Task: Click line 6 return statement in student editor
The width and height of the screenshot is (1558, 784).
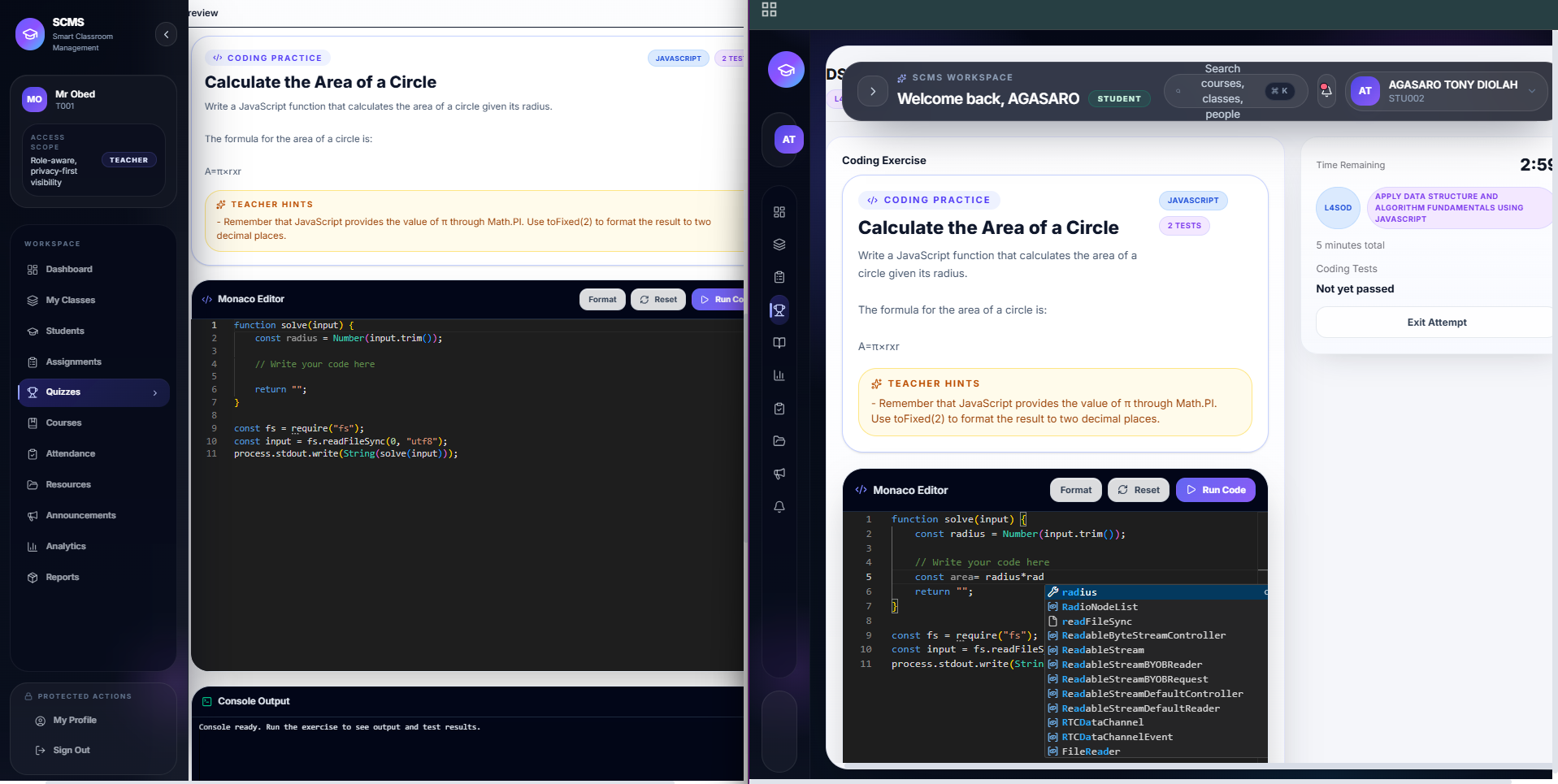Action: [x=944, y=591]
